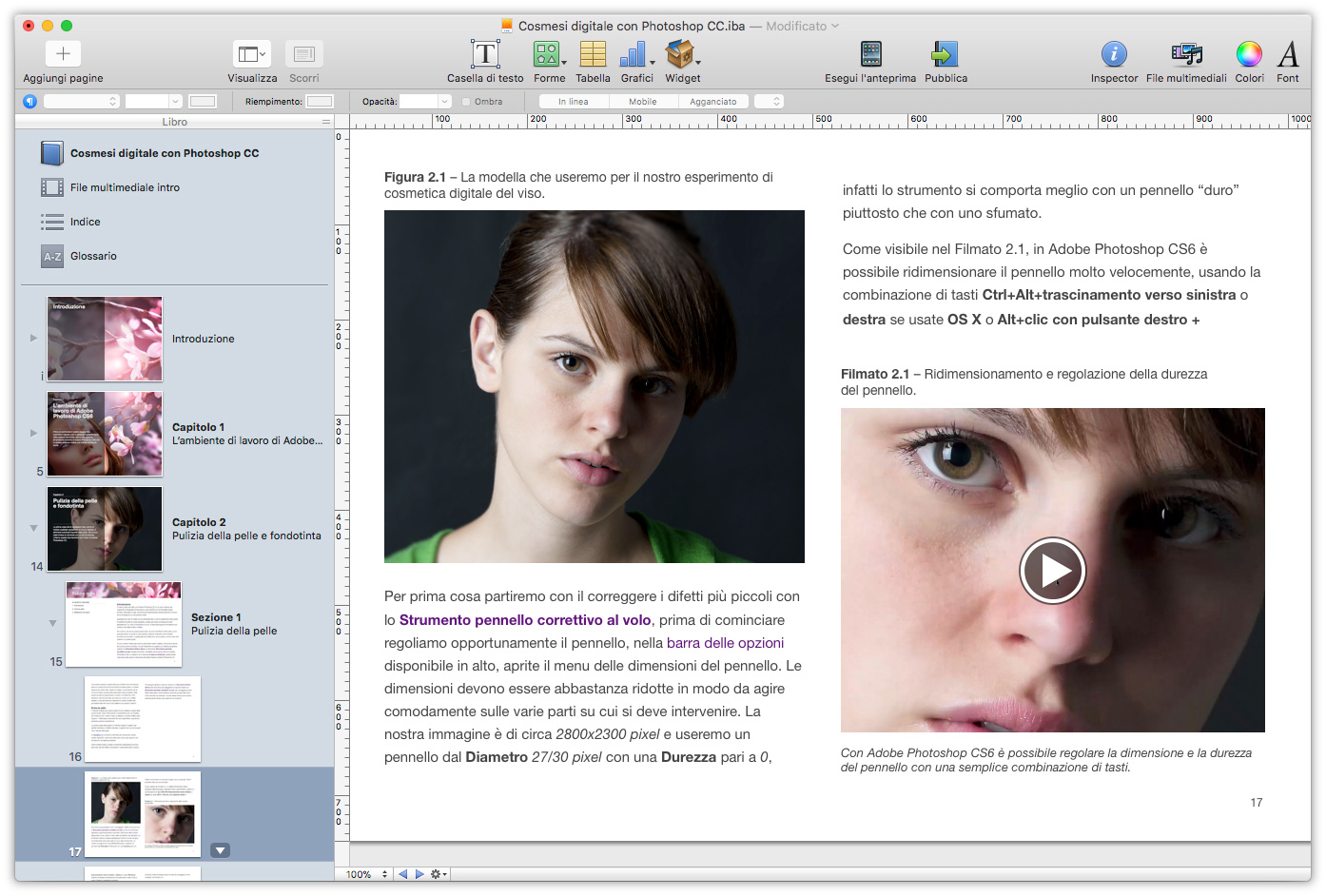This screenshot has height=896, width=1326.
Task: Select page 16 thumbnail
Action: pyautogui.click(x=143, y=719)
